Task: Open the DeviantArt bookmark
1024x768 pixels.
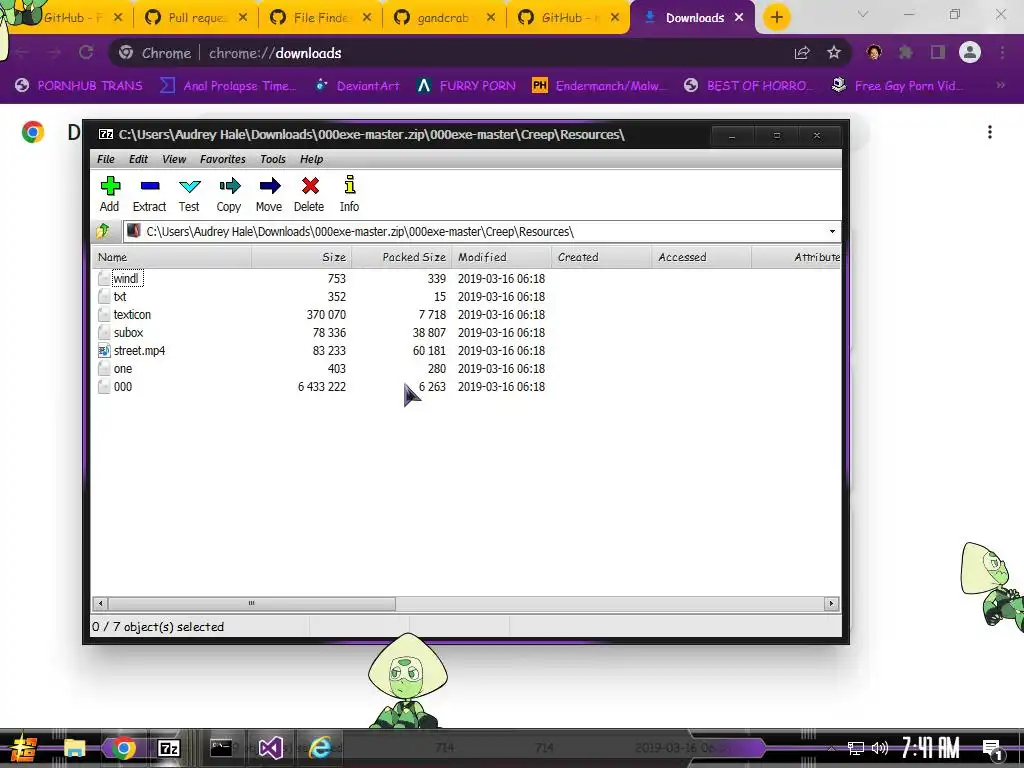Action: click(x=357, y=86)
